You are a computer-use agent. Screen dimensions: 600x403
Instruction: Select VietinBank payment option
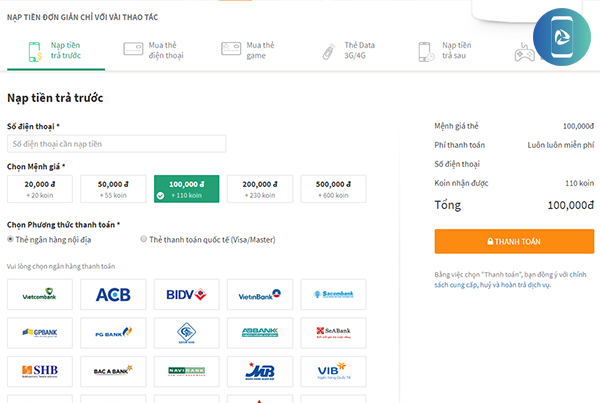click(260, 294)
